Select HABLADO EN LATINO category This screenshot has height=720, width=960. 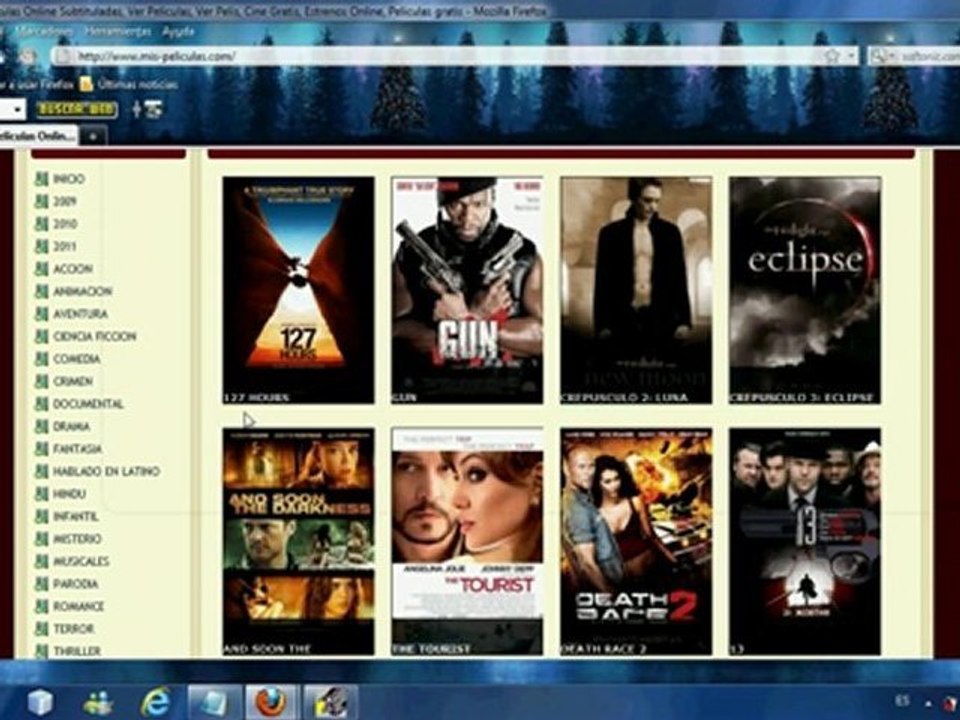coord(107,471)
